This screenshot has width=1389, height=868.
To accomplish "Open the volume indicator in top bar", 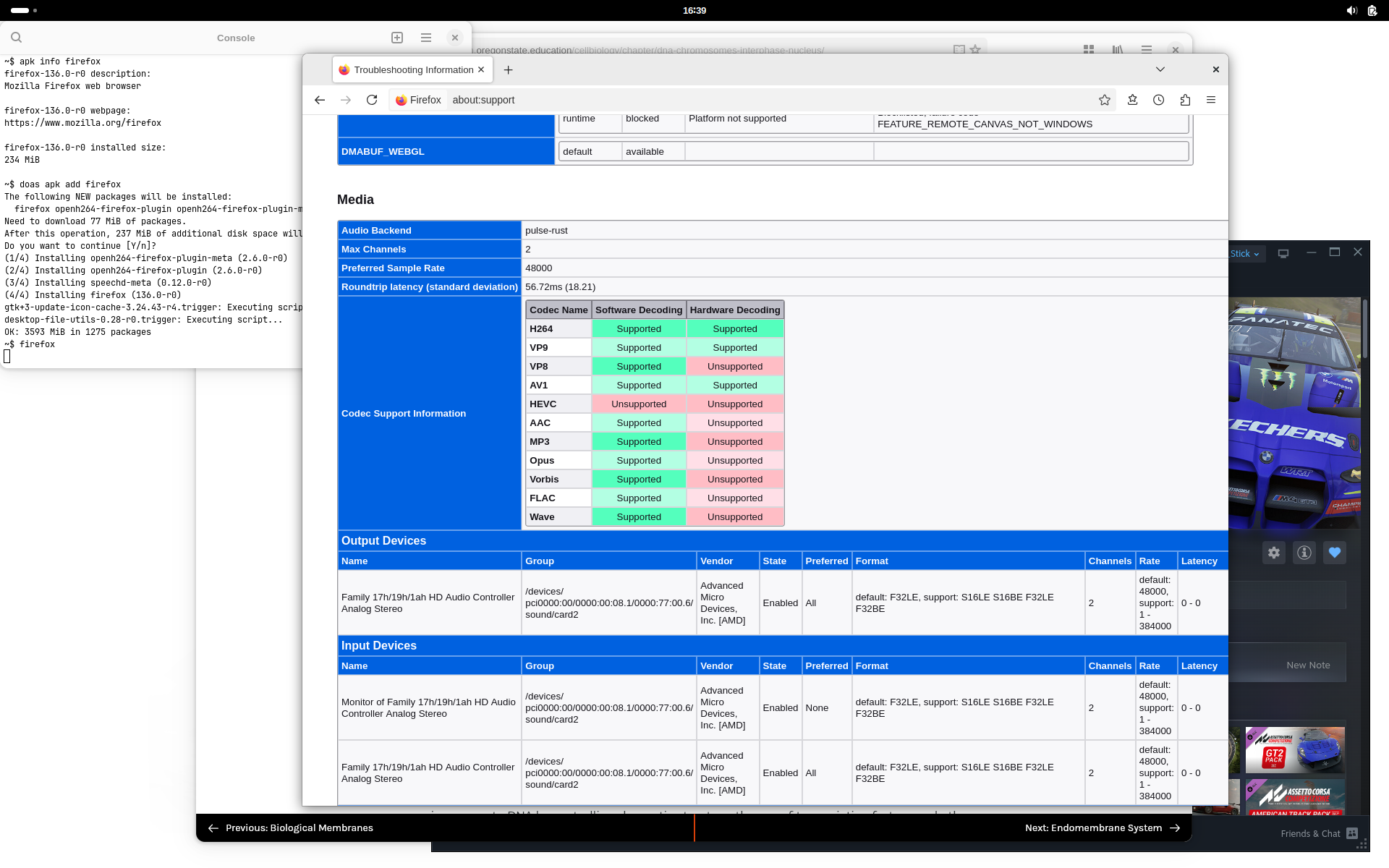I will (x=1351, y=10).
